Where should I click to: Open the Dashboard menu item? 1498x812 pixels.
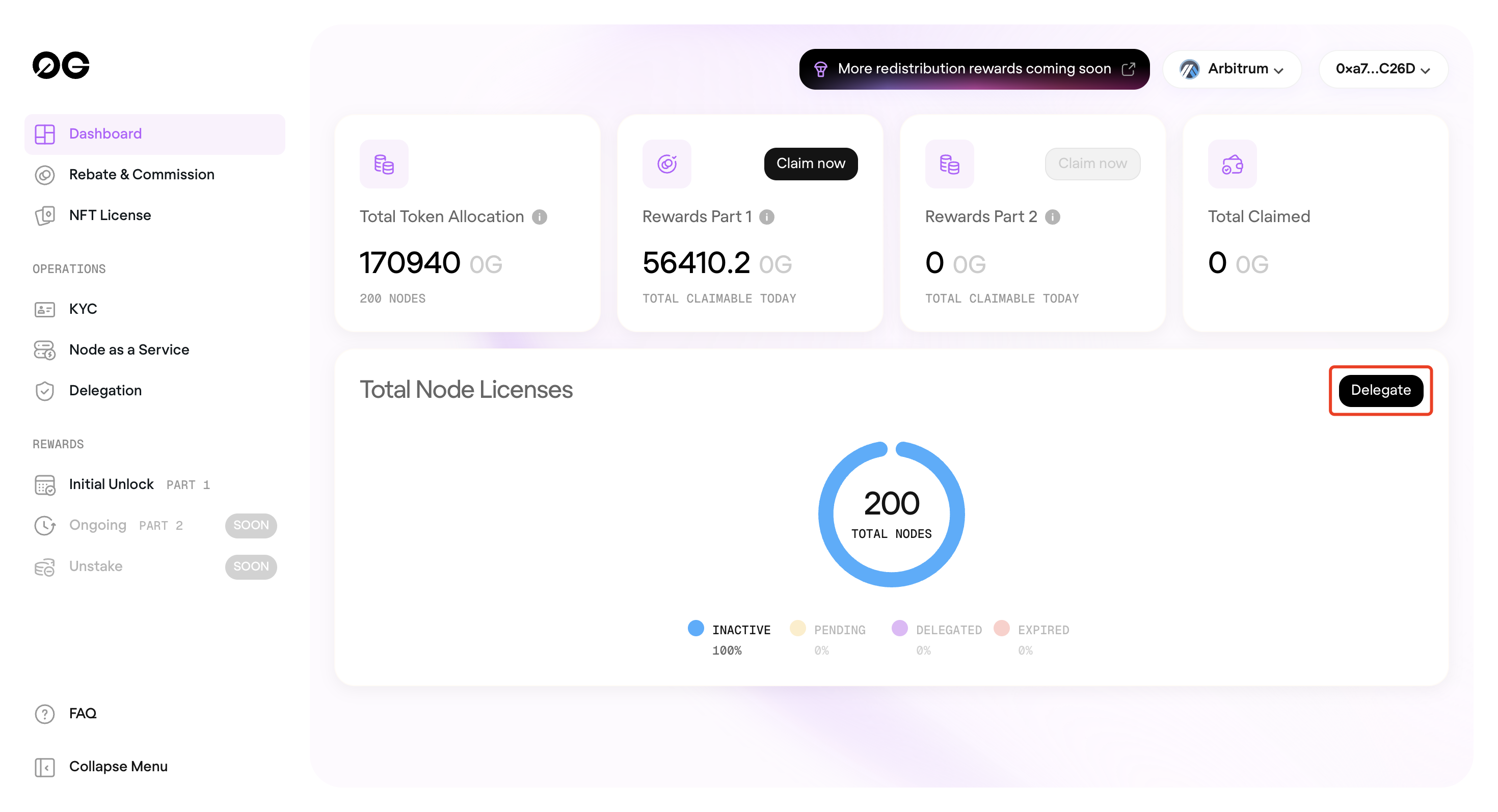(x=155, y=134)
